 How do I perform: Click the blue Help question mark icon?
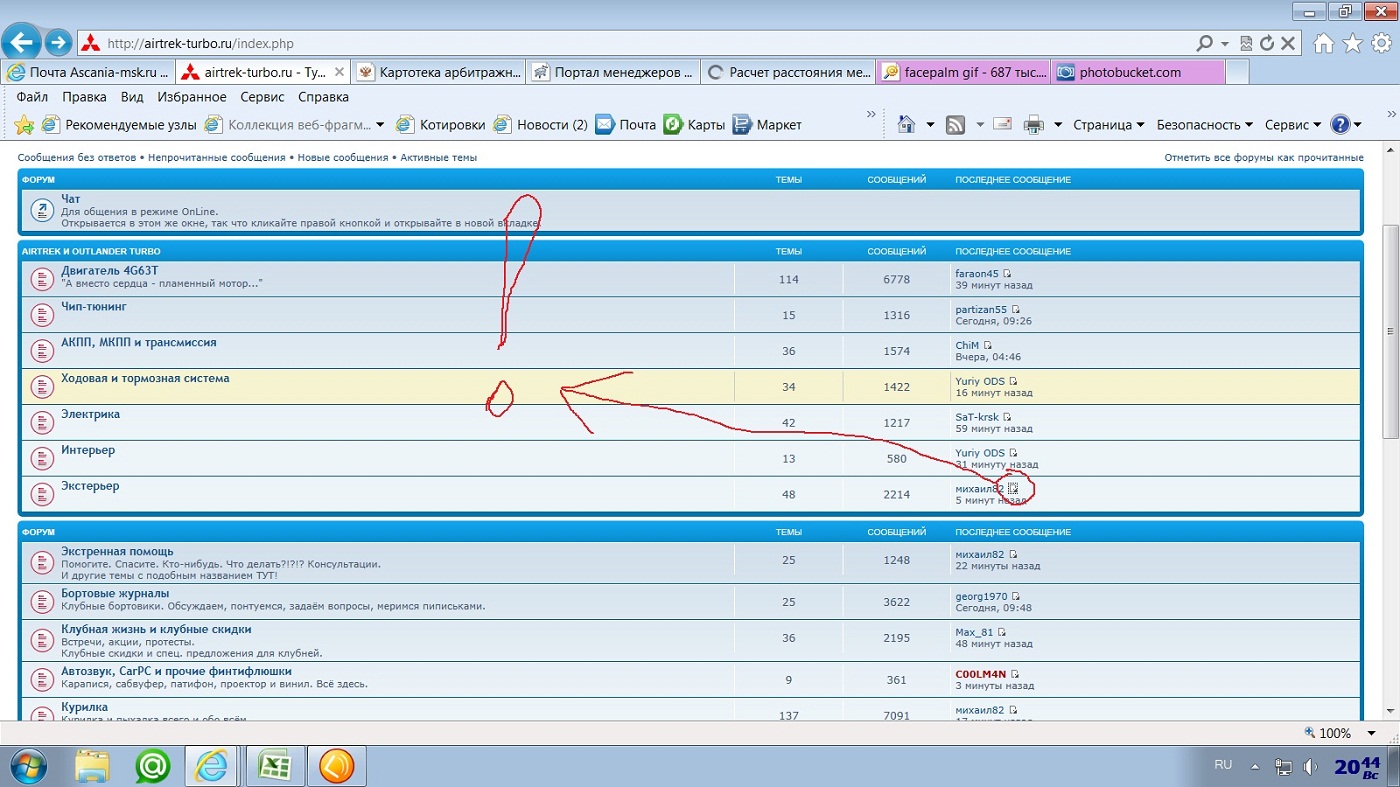coord(1340,125)
